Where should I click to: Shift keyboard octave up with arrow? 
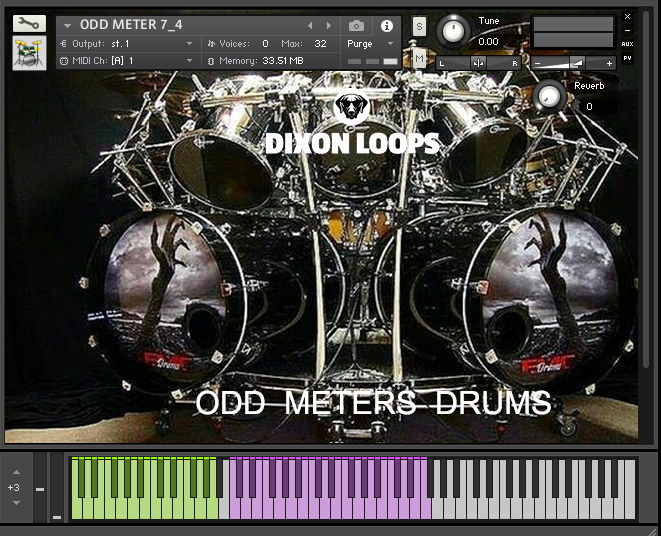14,473
